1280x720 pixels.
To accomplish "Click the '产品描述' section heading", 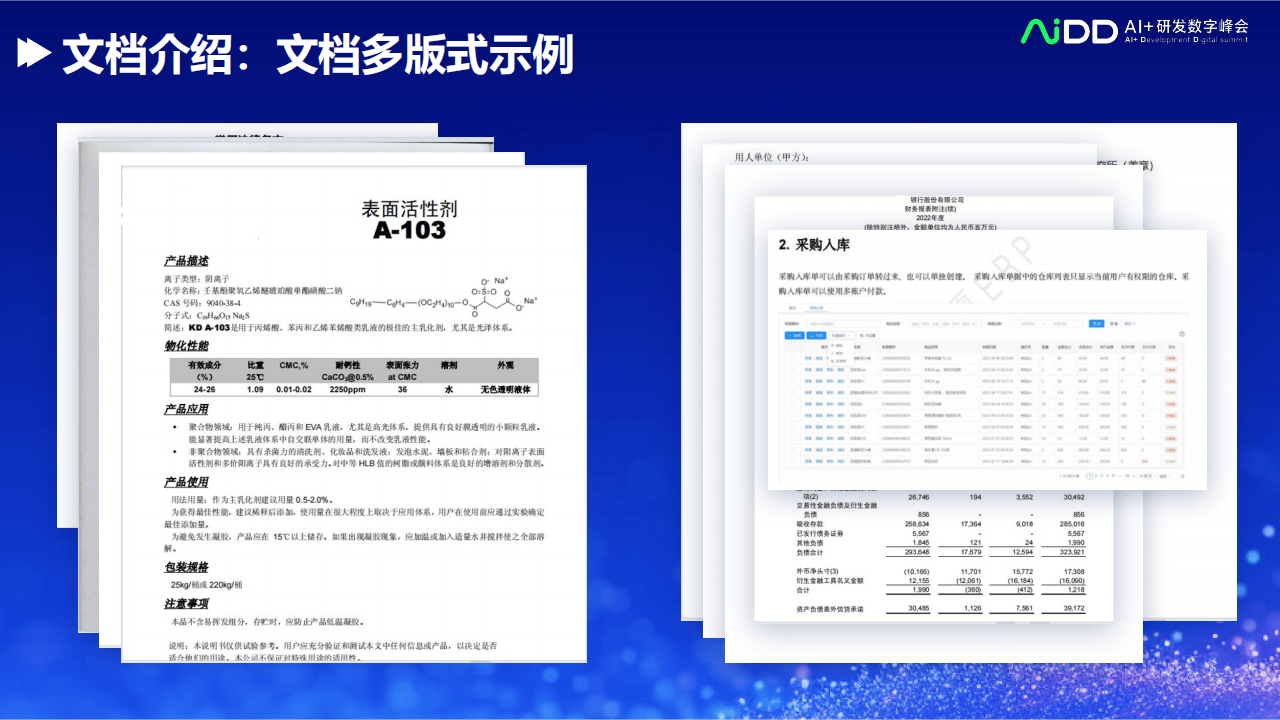I will (x=186, y=261).
